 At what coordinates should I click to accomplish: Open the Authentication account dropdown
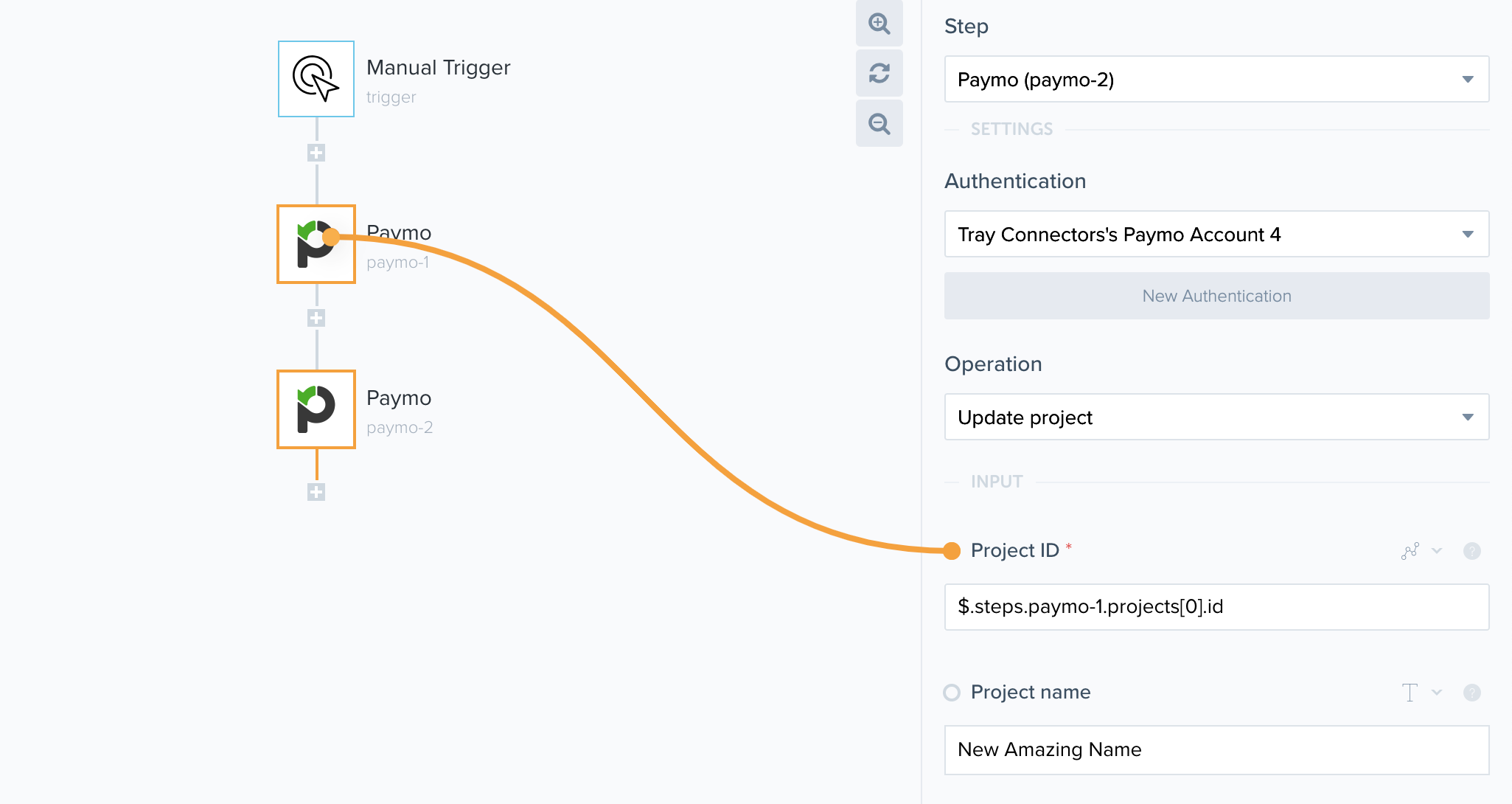(1217, 234)
